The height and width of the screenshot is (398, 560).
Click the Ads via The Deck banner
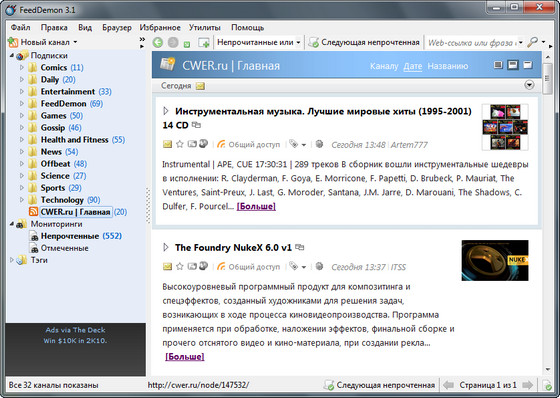(x=75, y=349)
